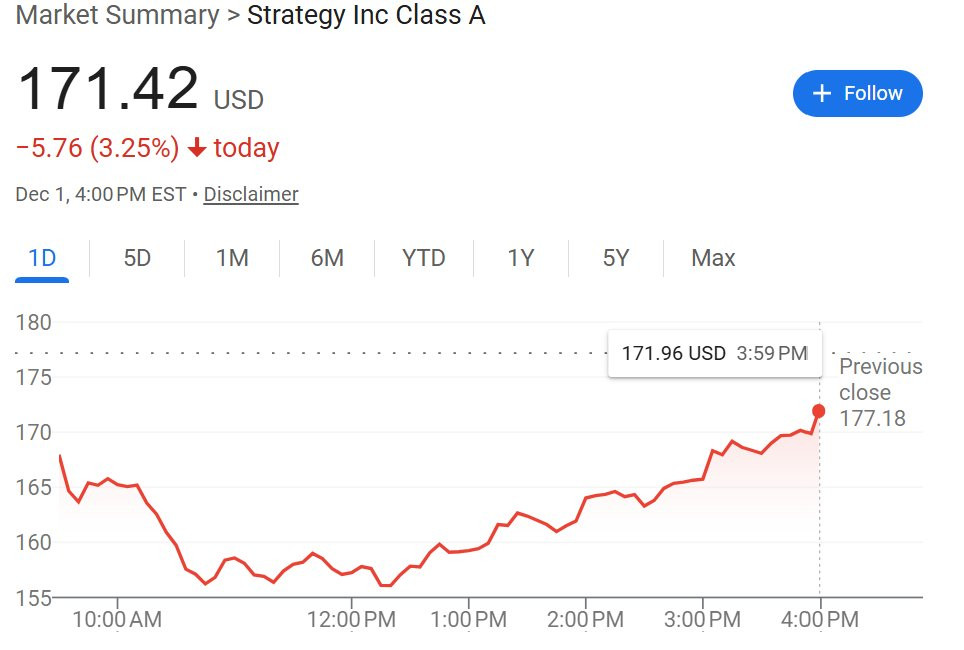Click the red down arrow beside today
Viewport: 964px width, 650px height.
(x=197, y=148)
